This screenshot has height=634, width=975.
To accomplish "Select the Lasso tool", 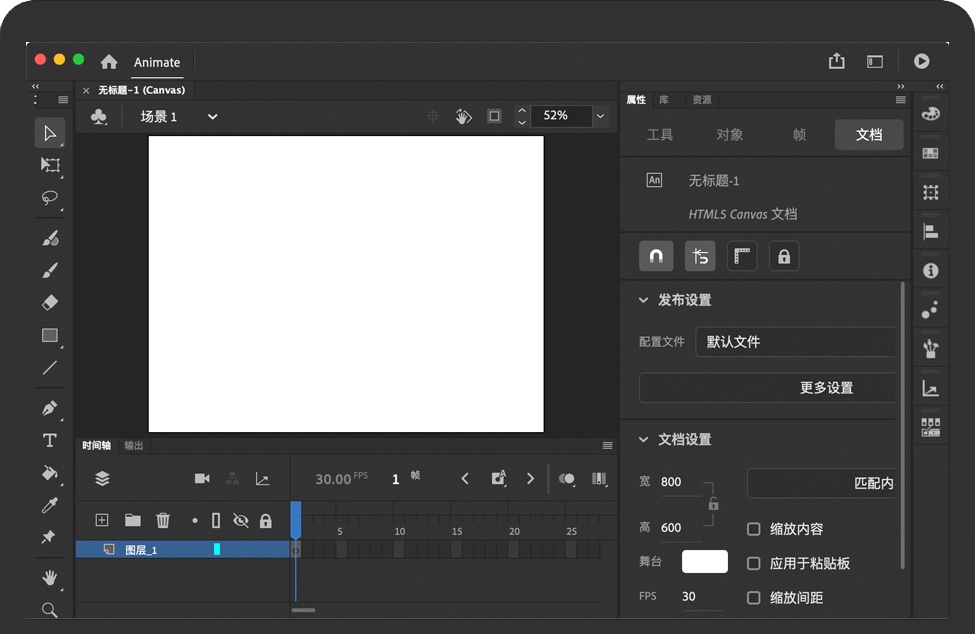I will [50, 198].
